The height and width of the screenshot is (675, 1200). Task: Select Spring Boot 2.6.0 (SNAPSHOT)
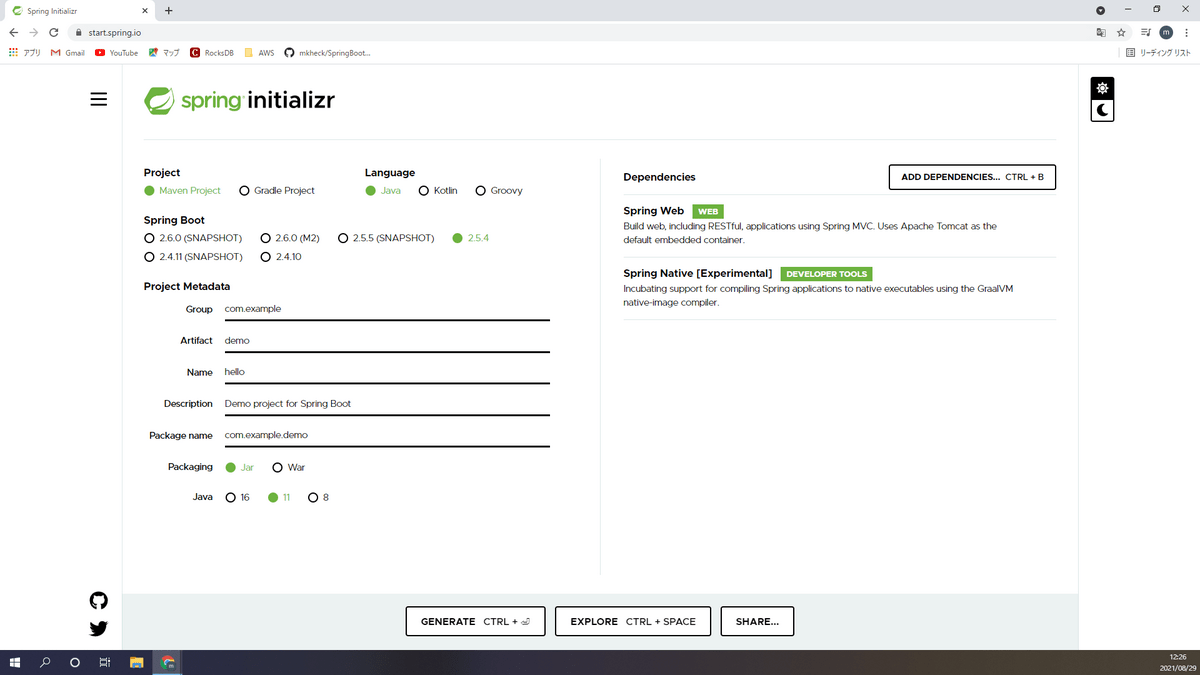point(193,238)
